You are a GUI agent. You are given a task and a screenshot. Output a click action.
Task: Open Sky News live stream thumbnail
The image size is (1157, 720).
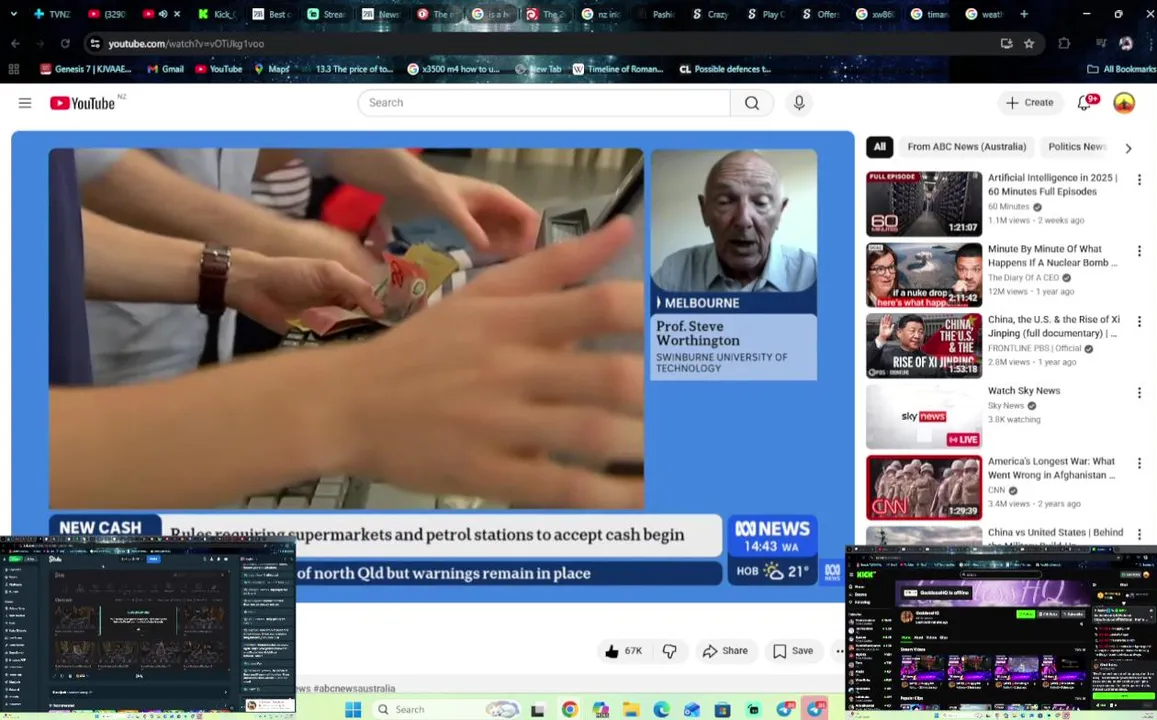coord(924,417)
